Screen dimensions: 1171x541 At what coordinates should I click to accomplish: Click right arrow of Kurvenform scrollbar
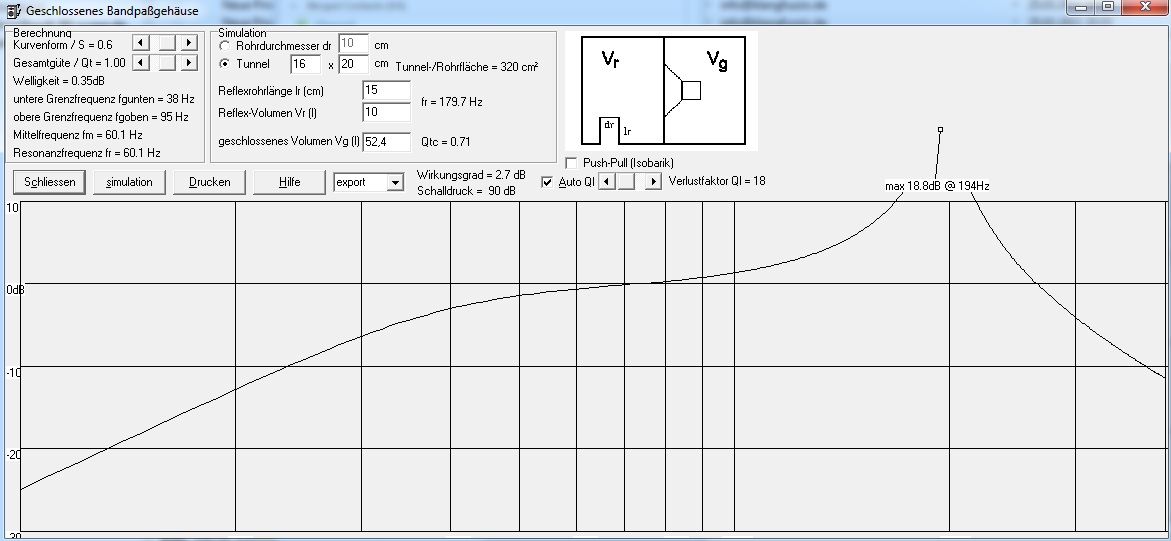click(188, 43)
